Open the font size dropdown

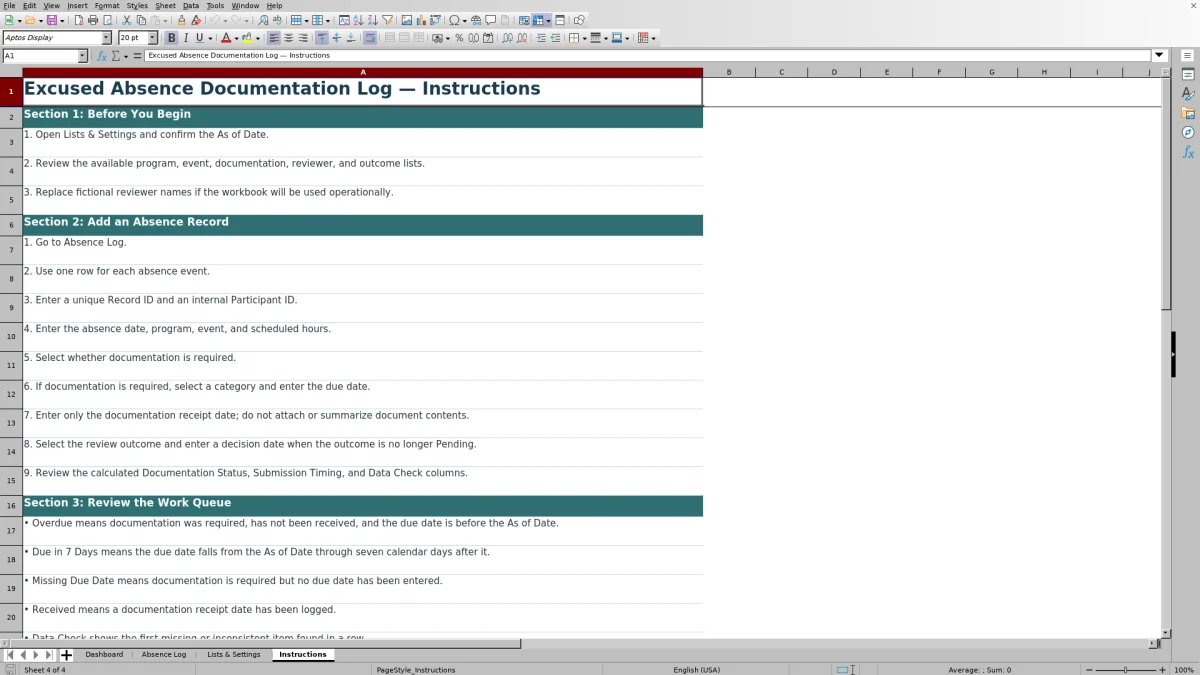tap(153, 38)
